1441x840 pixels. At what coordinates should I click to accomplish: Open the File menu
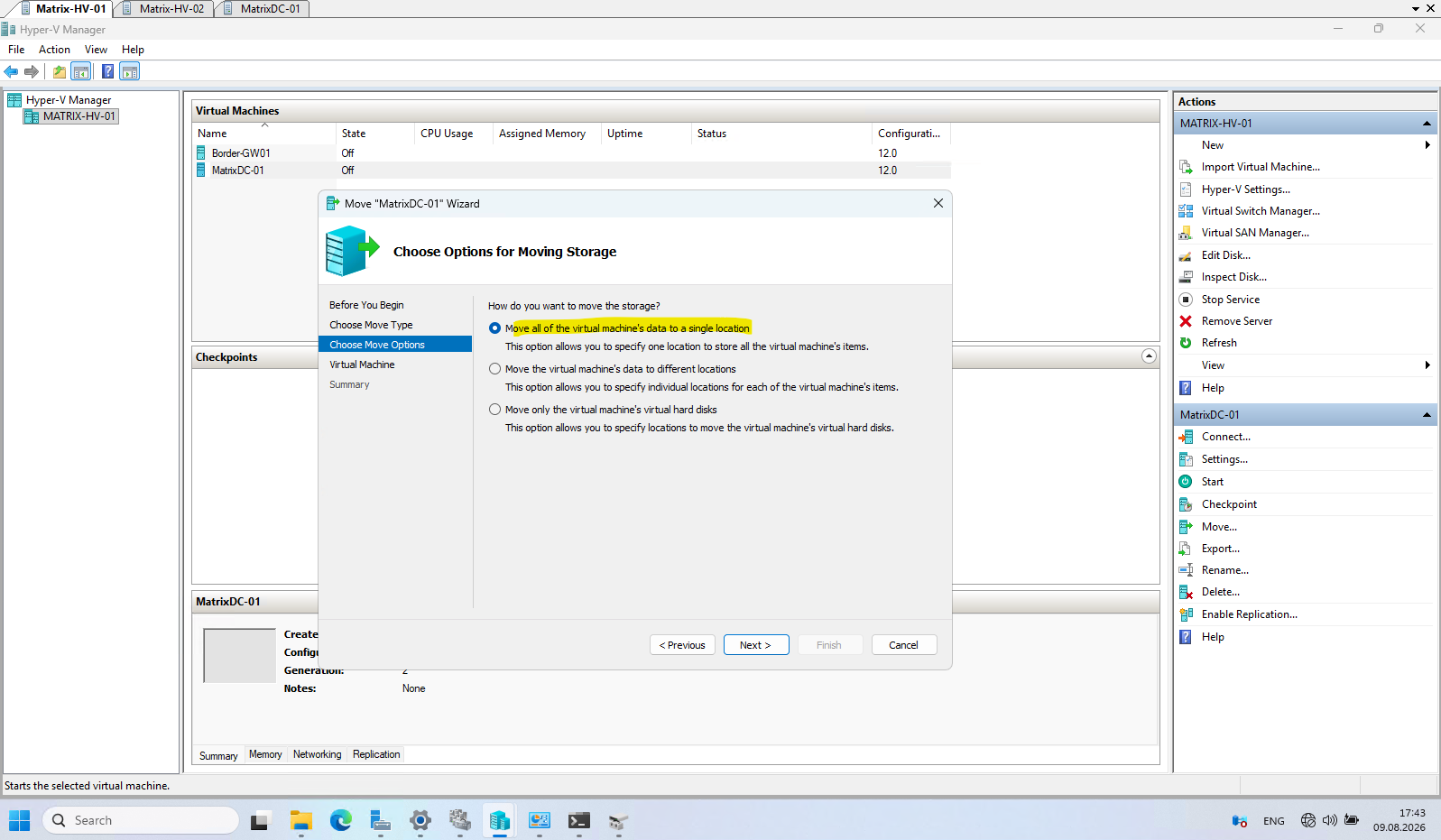coord(16,50)
